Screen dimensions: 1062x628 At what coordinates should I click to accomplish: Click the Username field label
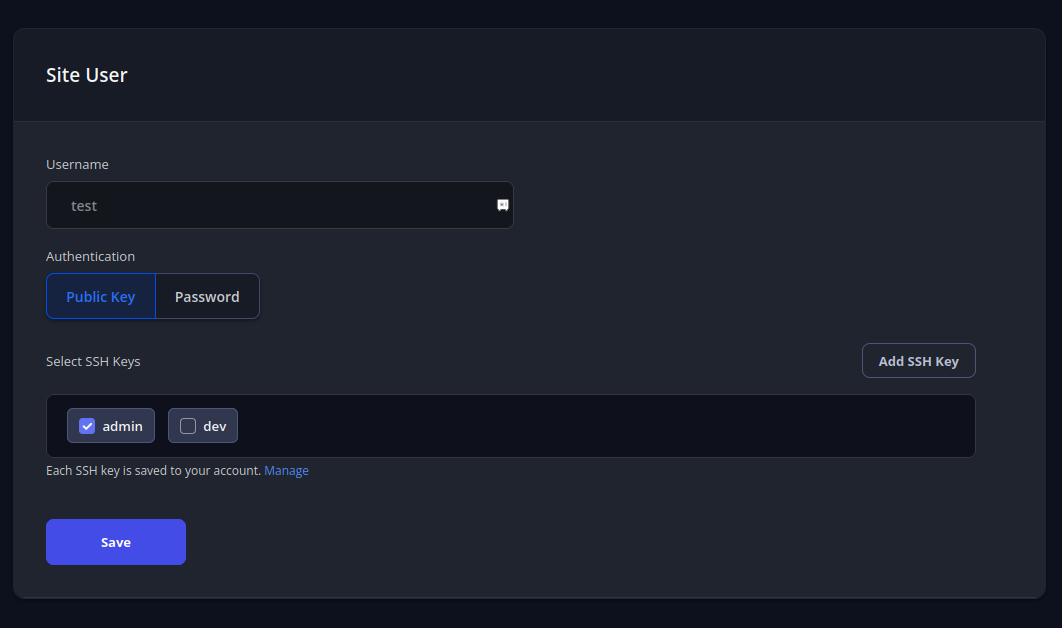click(x=77, y=164)
